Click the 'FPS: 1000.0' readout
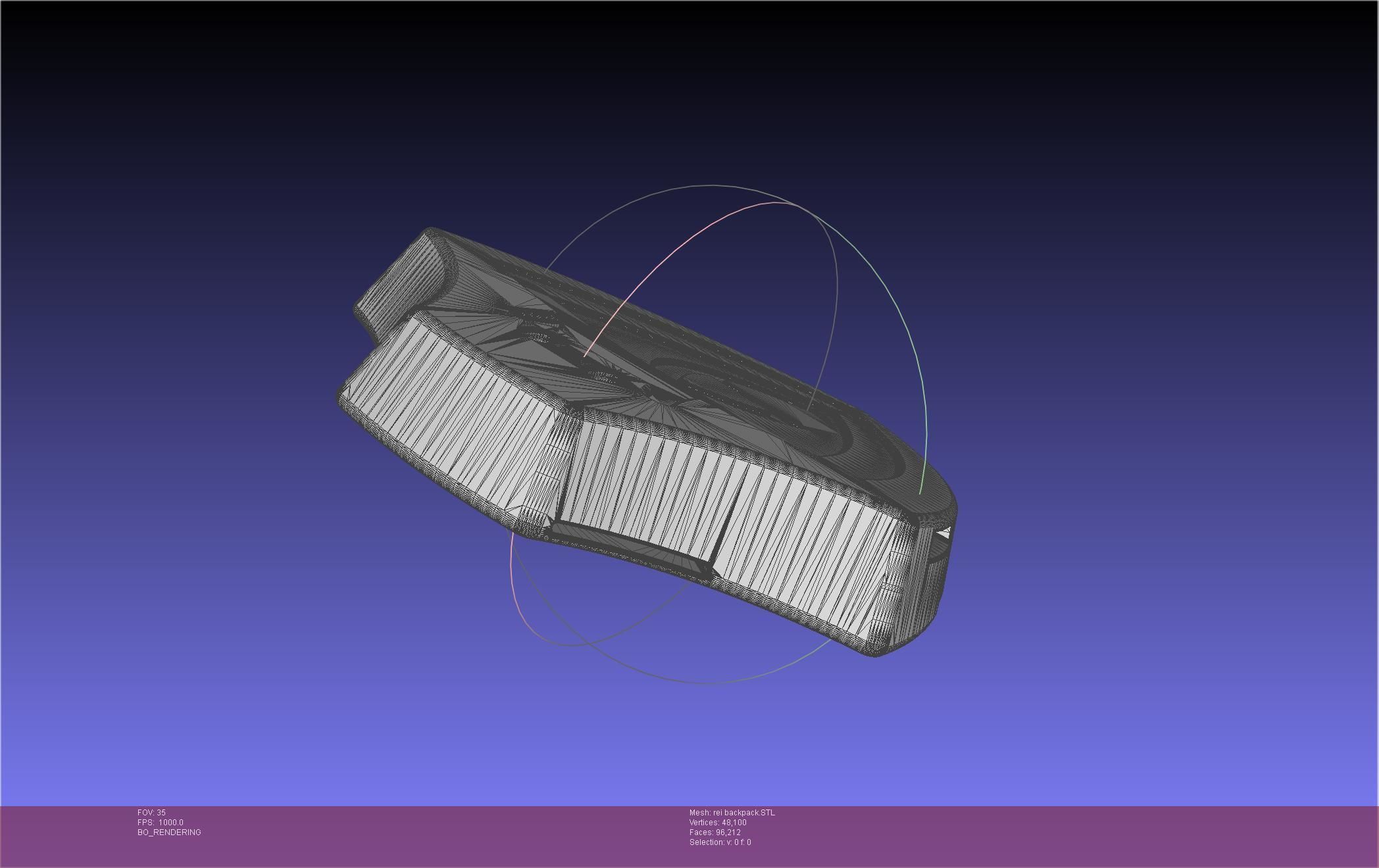 point(161,823)
